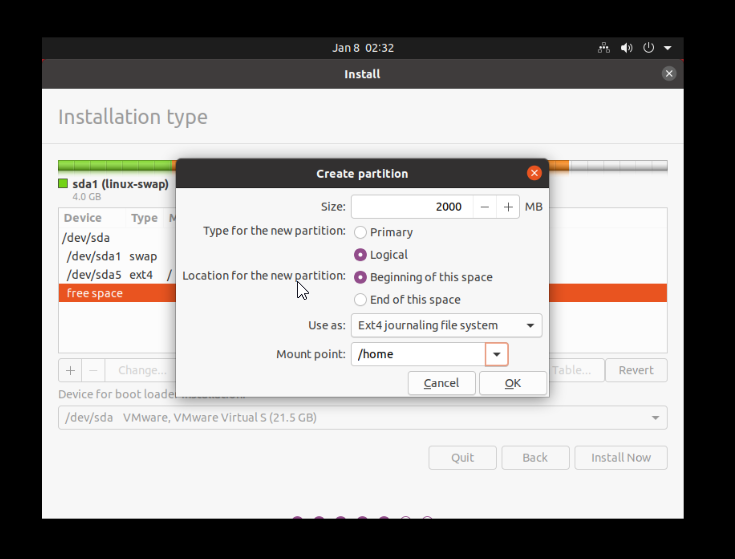Remove partition with the minus button
Viewport: 735px width, 559px height.
(93, 370)
